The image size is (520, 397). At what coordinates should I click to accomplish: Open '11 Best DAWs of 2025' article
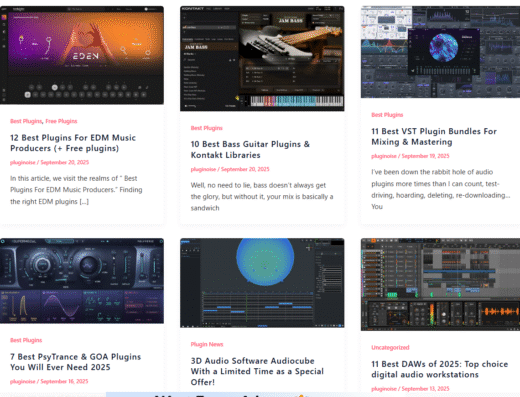440,369
